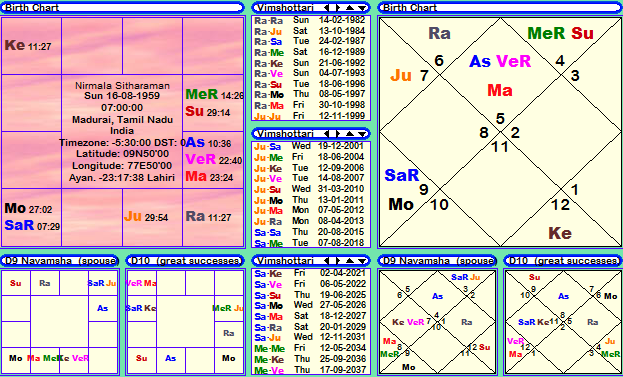Viewport: 623px width, 377px height.
Task: Click up arrow in Vimshottari panel listing Ju-Sa
Action: [x=349, y=133]
